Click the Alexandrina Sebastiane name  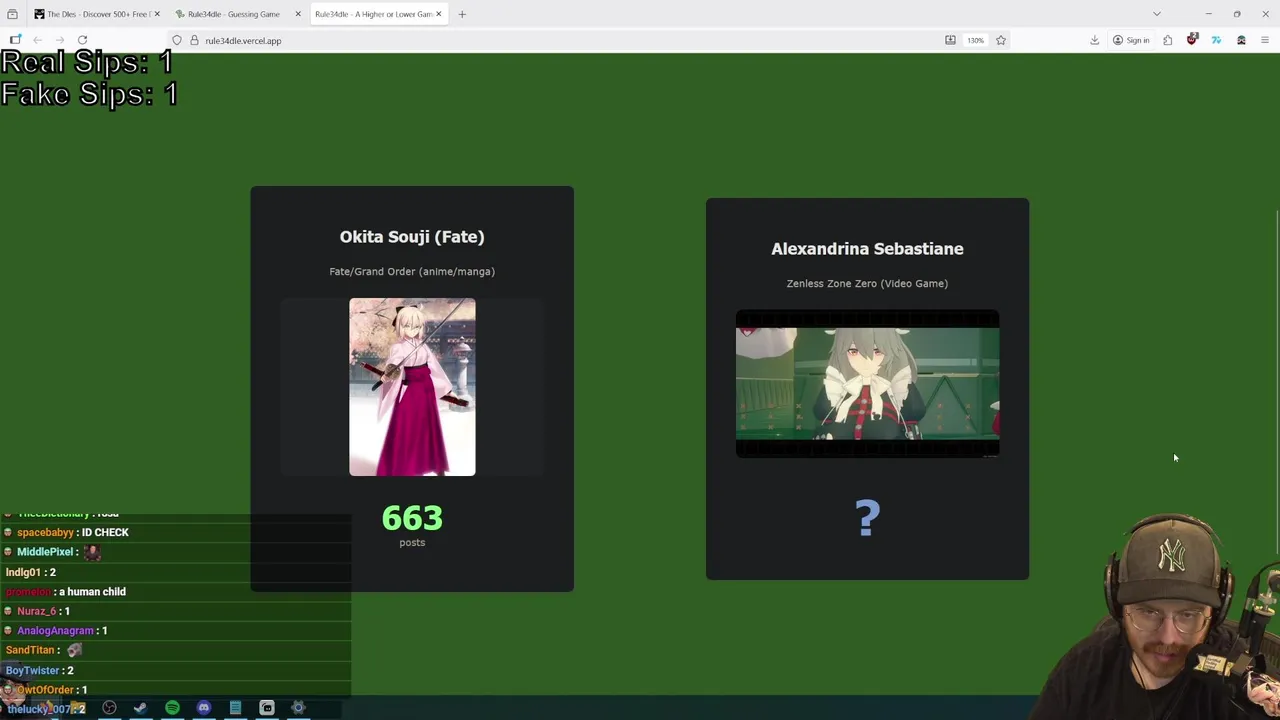click(x=867, y=249)
